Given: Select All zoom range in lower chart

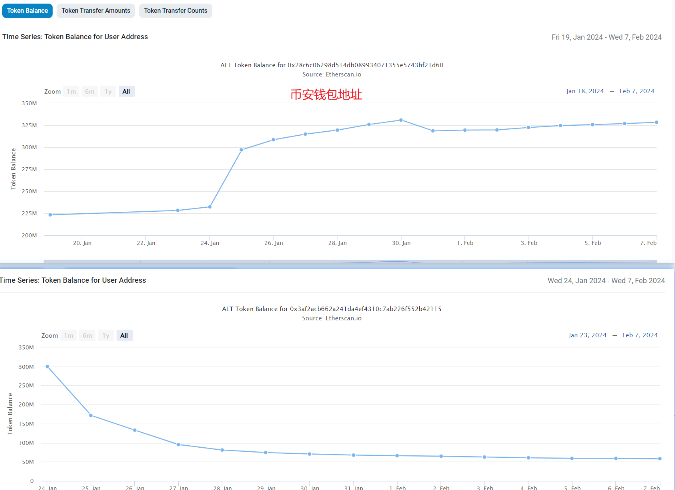Looking at the screenshot, I should point(124,336).
